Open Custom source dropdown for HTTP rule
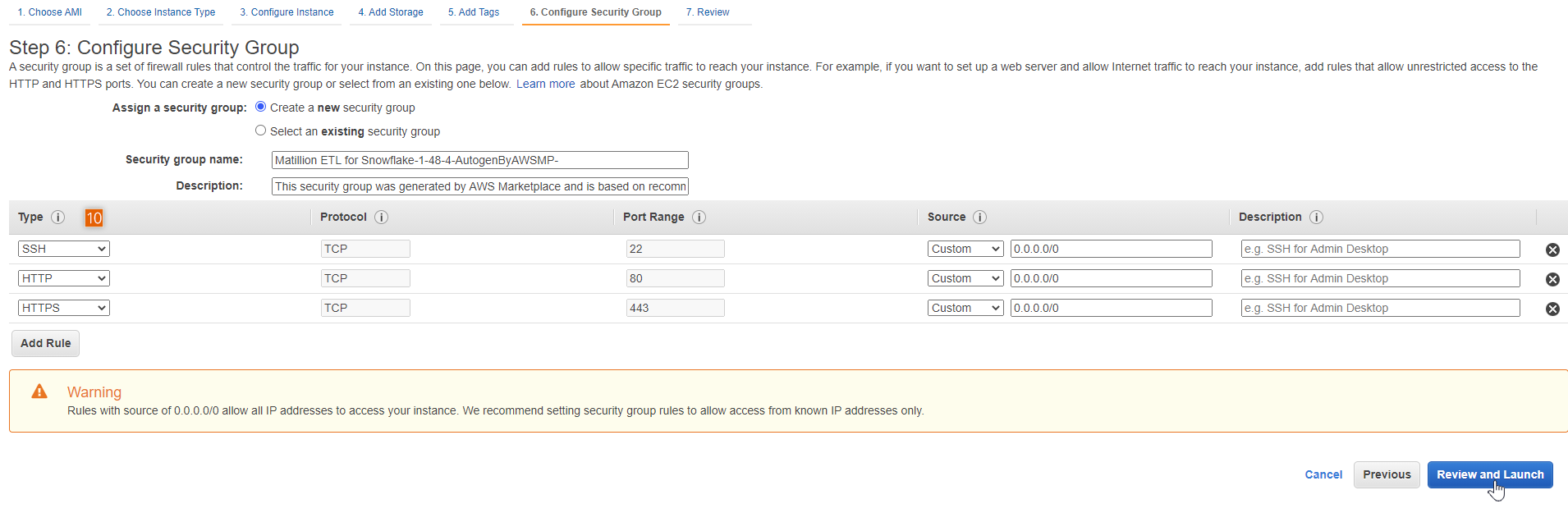This screenshot has height=513, width=1568. tap(965, 278)
